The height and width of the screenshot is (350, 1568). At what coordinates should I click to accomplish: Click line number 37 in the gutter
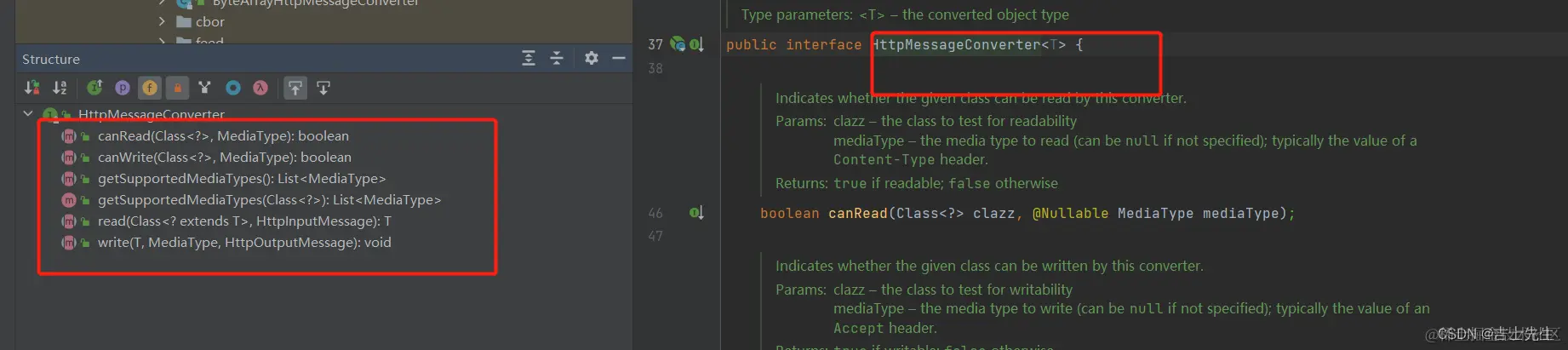coord(655,44)
